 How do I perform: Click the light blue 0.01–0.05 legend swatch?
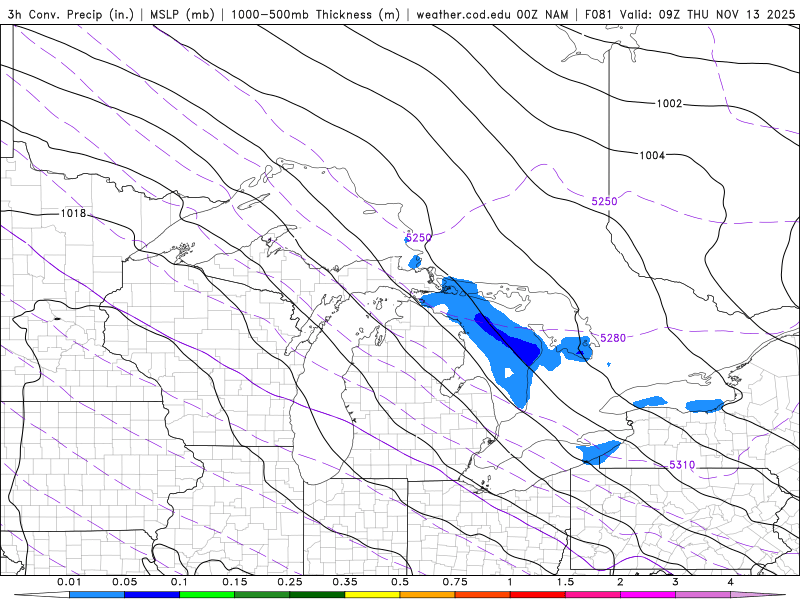coord(97,595)
